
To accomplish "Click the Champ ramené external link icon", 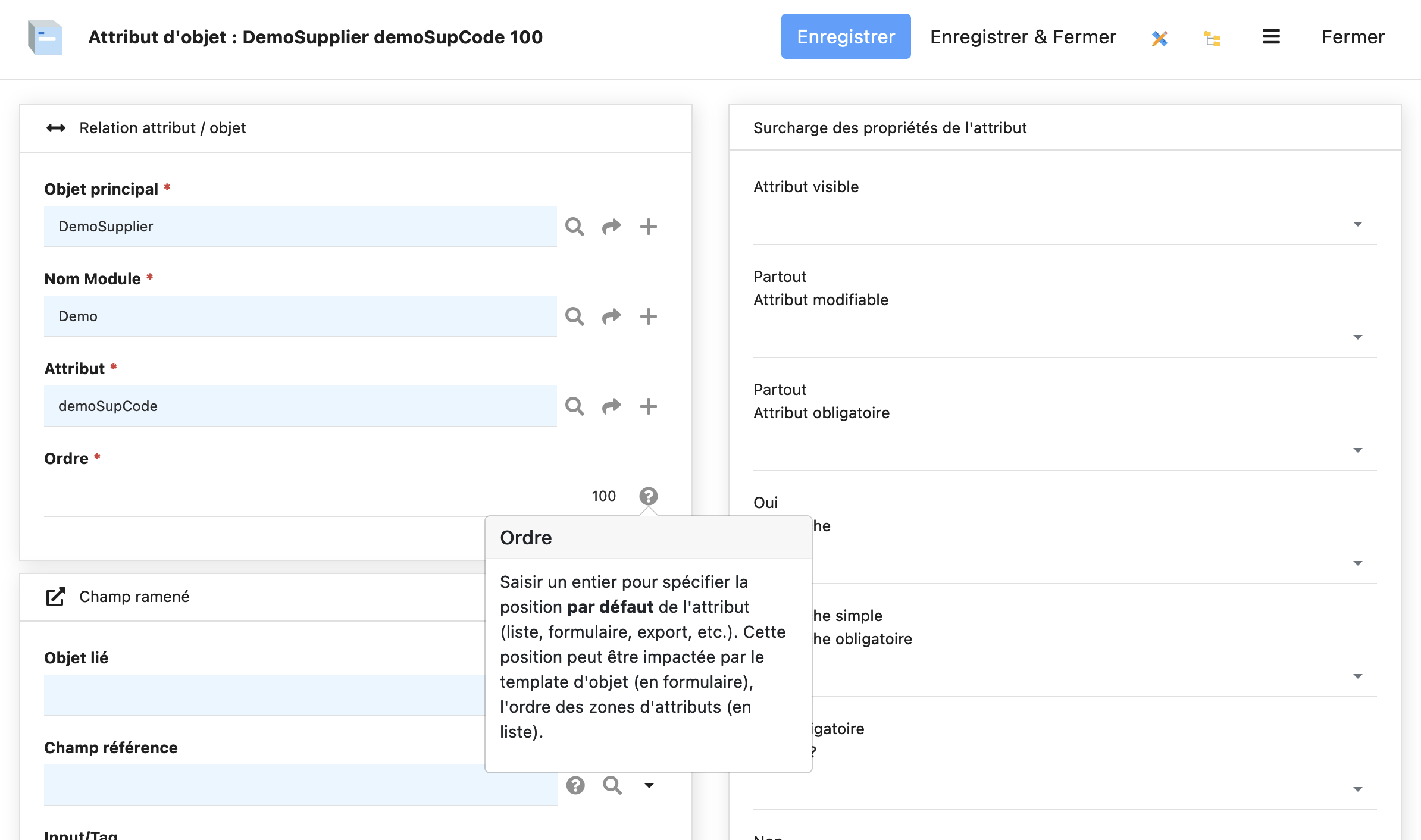I will [x=55, y=597].
